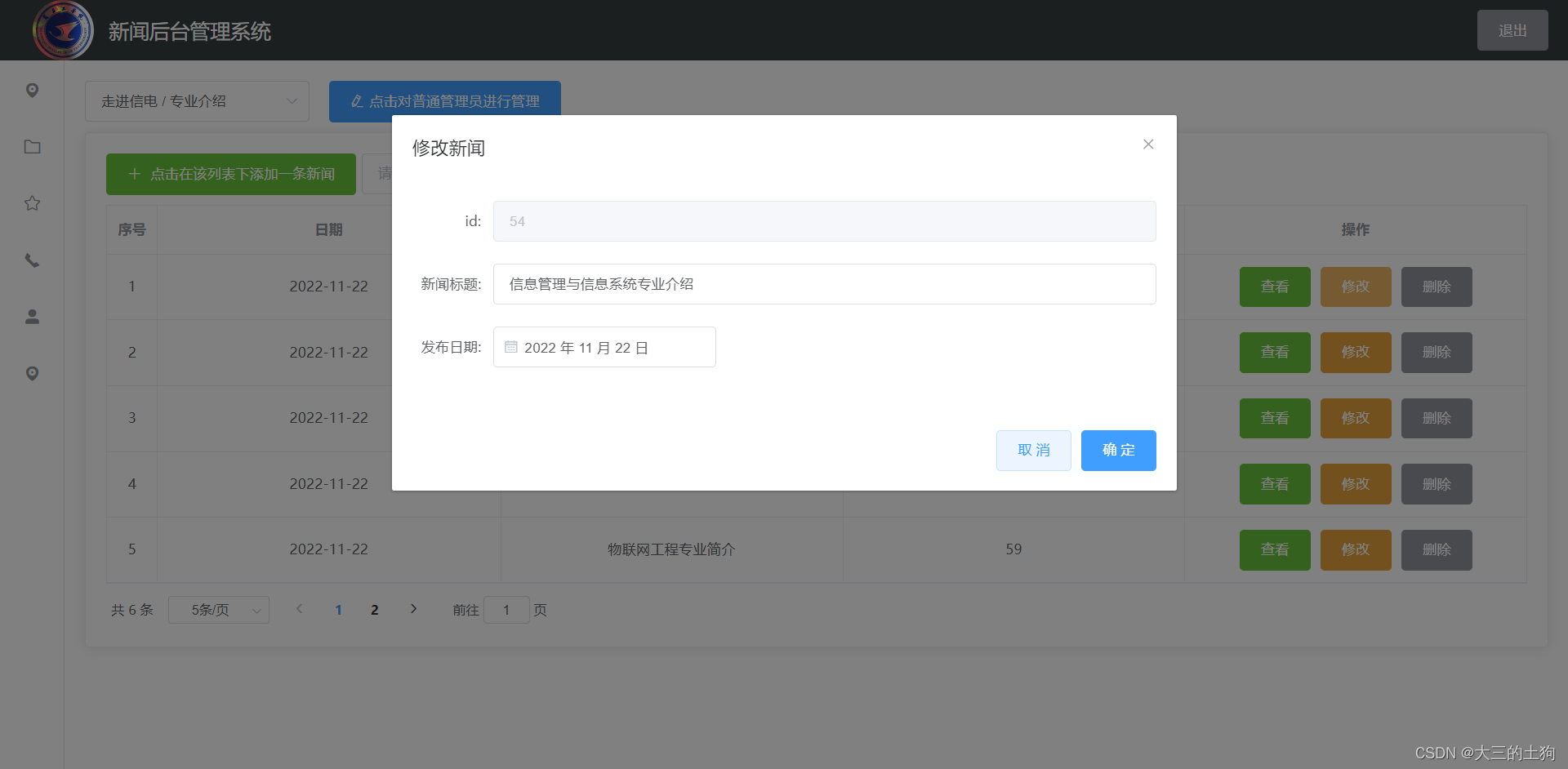Close the 修改新闻 dialog

click(1148, 144)
